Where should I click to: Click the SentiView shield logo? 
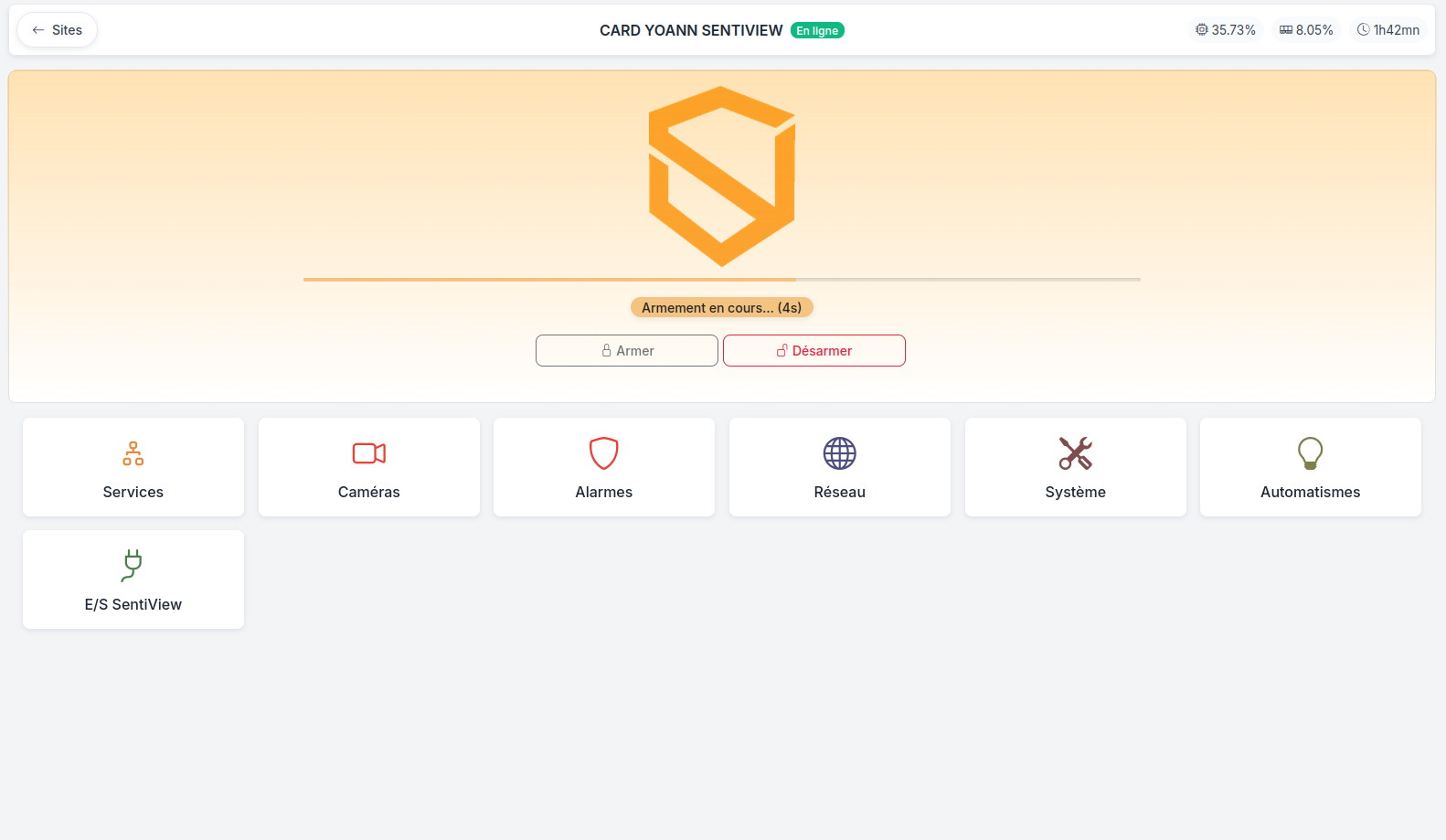tap(722, 176)
